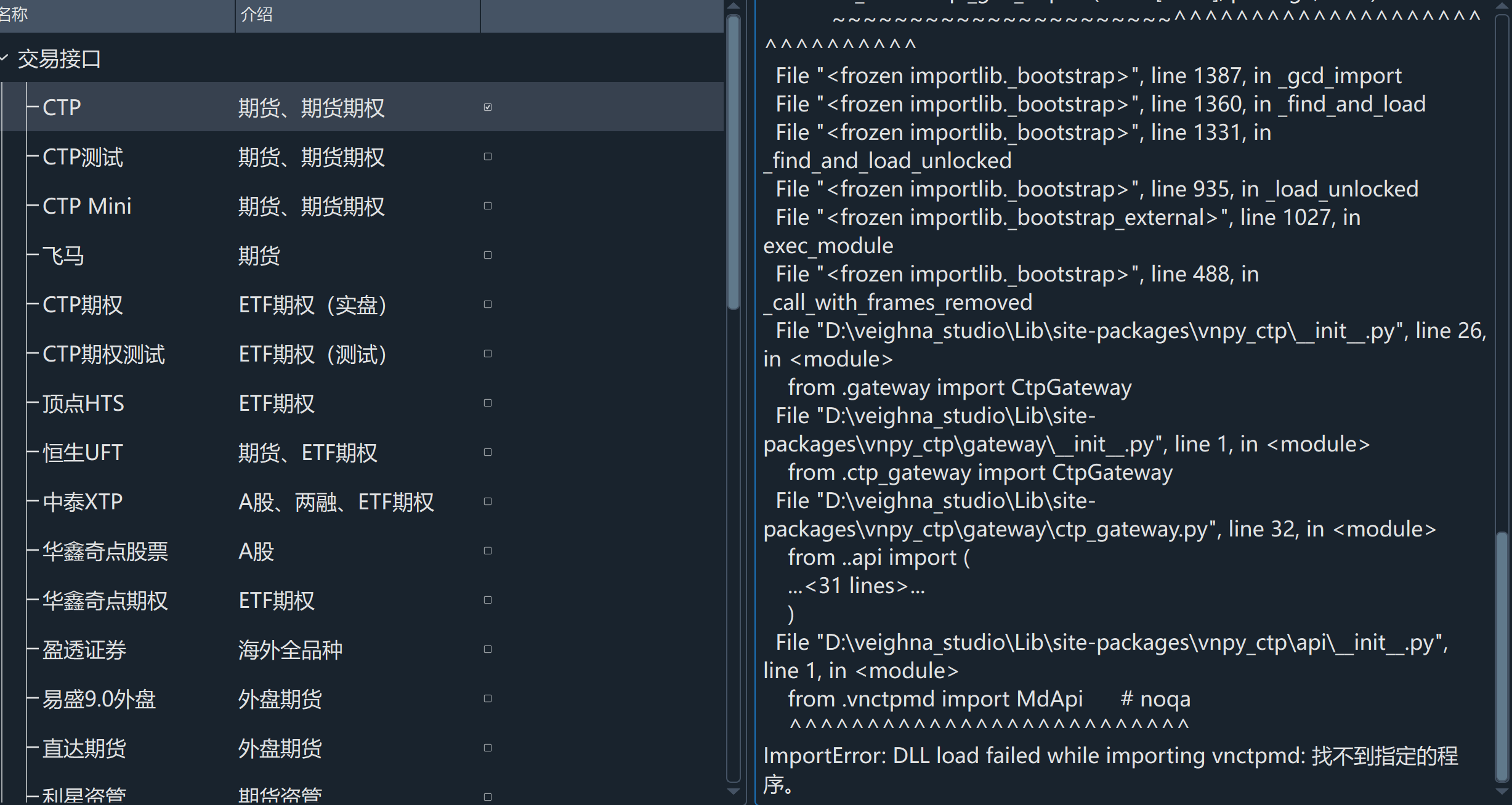Enable the 中泰XTP checkbox
The width and height of the screenshot is (1512, 805).
[x=488, y=501]
